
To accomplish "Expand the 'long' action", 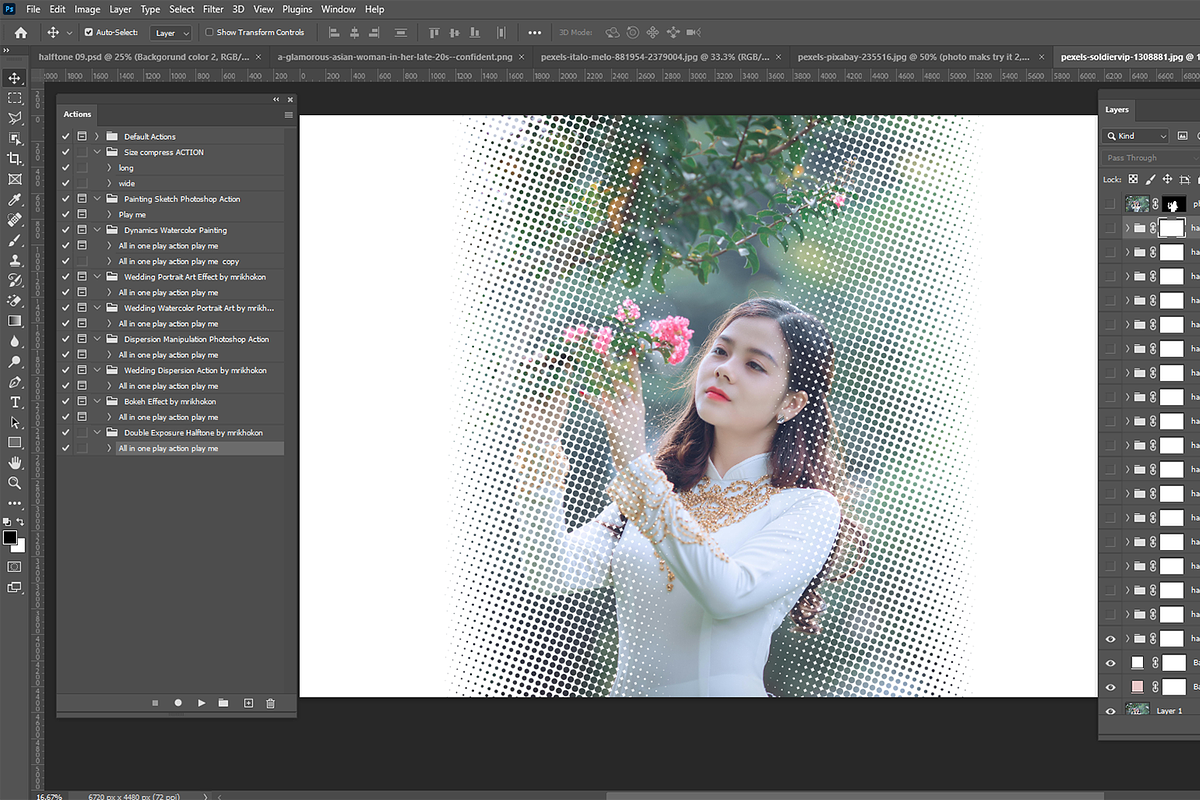I will [110, 168].
